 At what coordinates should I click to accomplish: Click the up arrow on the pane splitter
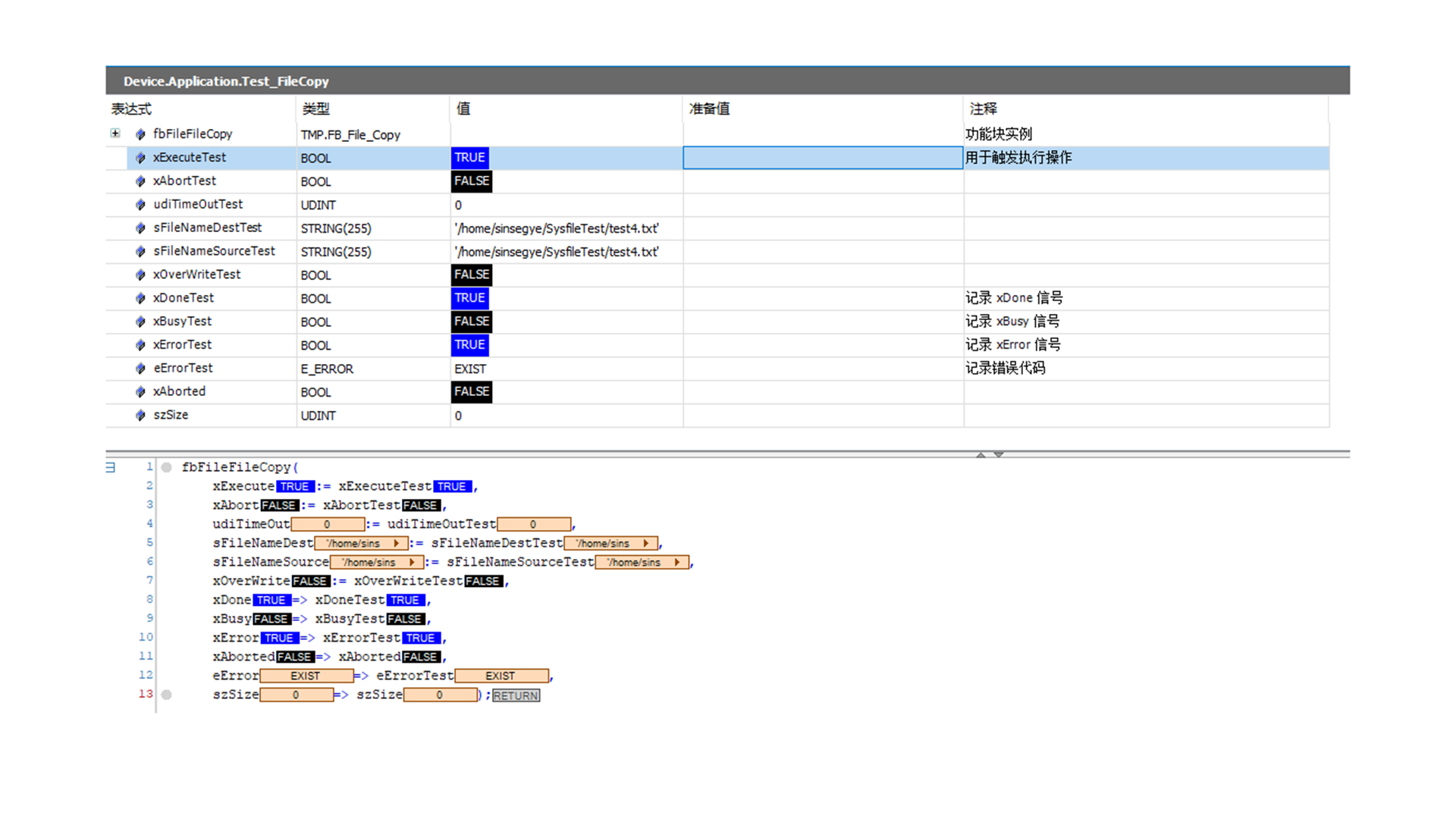pyautogui.click(x=981, y=454)
